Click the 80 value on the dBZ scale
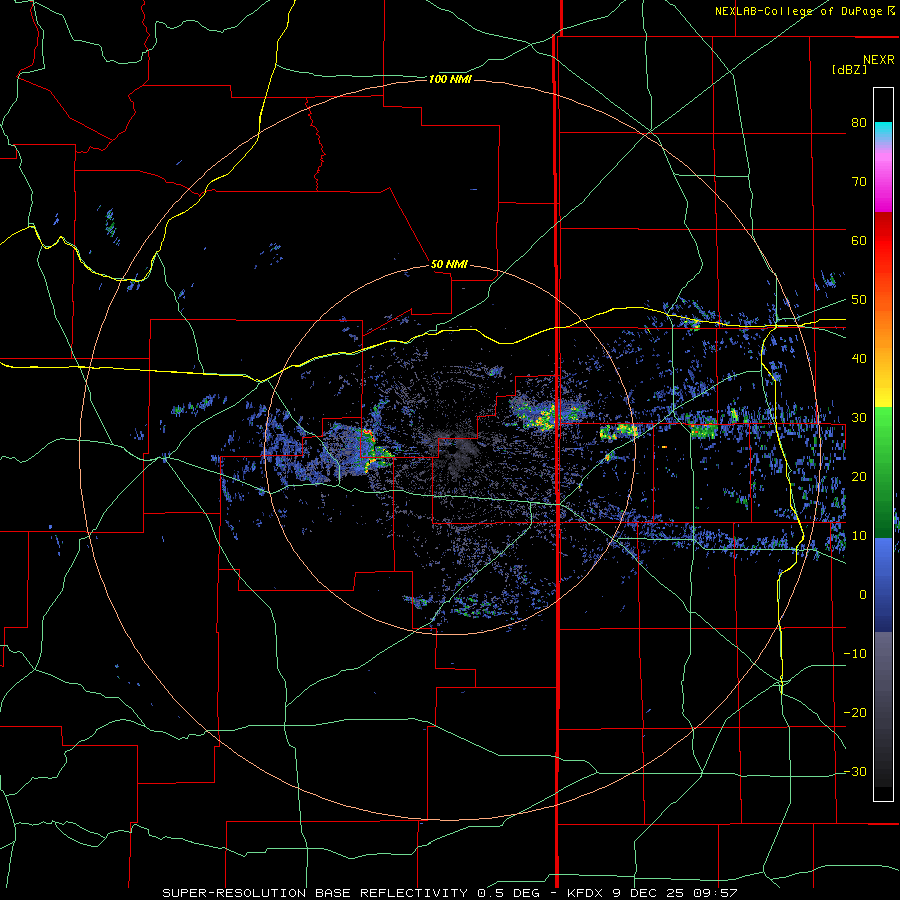The image size is (900, 900). click(859, 123)
